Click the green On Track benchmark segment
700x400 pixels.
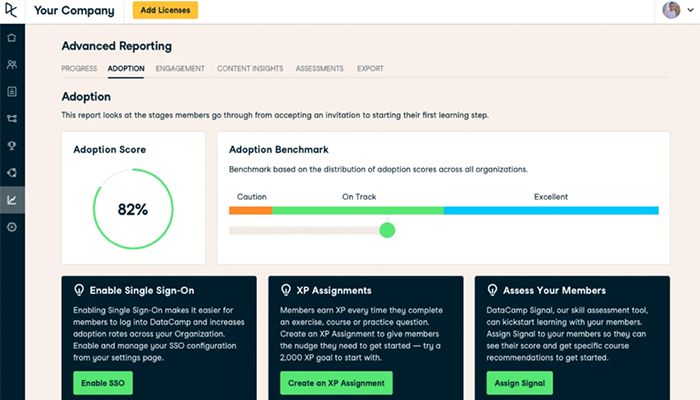pos(358,210)
